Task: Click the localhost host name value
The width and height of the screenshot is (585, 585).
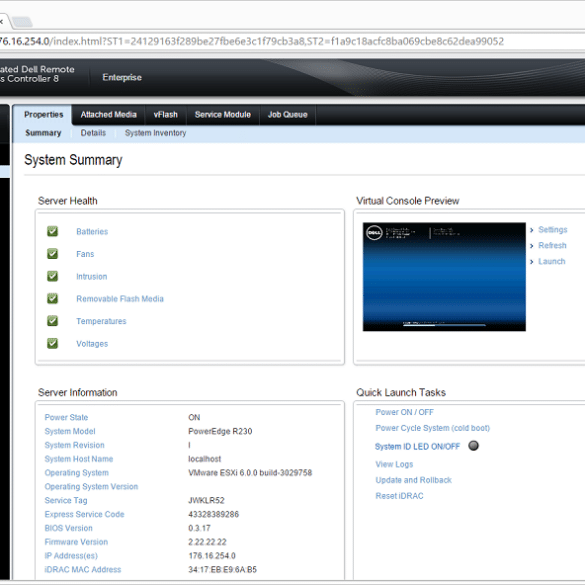Action: pos(204,459)
